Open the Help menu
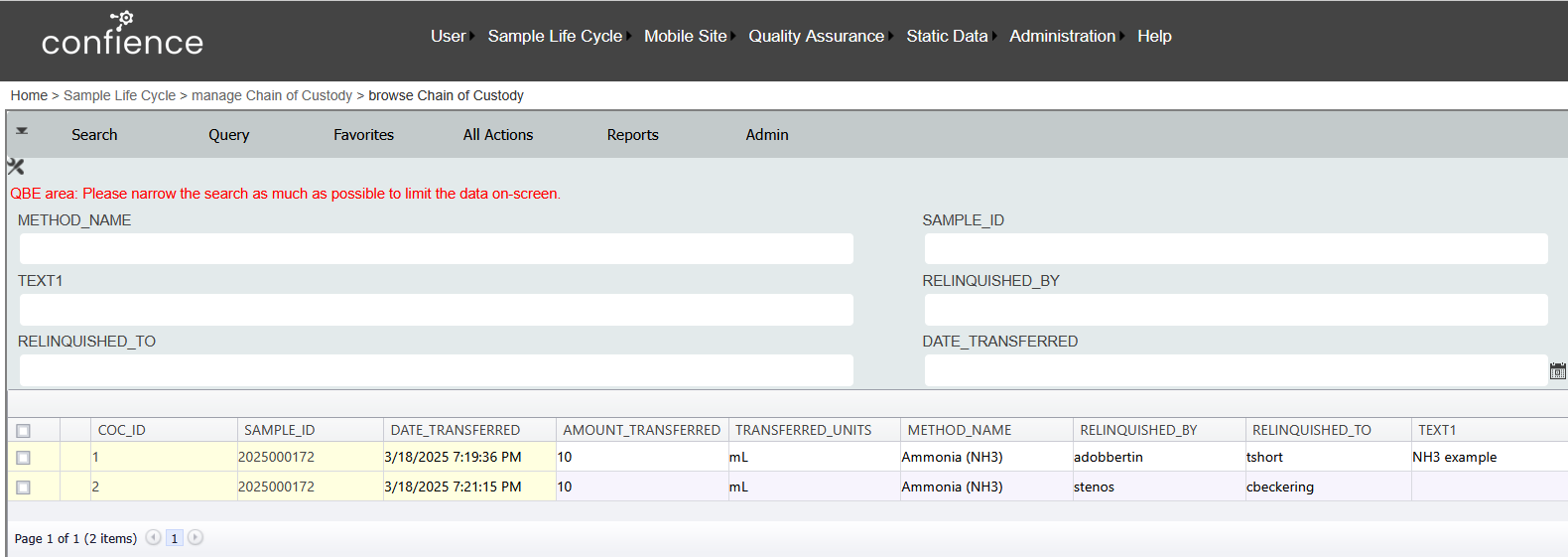This screenshot has height=557, width=1568. 1154,36
